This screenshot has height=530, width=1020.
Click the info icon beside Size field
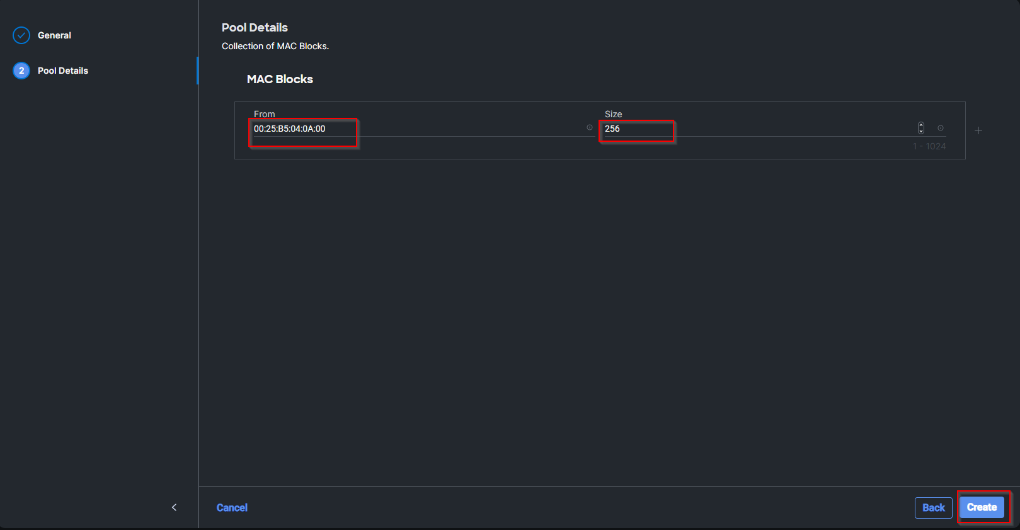[940, 128]
